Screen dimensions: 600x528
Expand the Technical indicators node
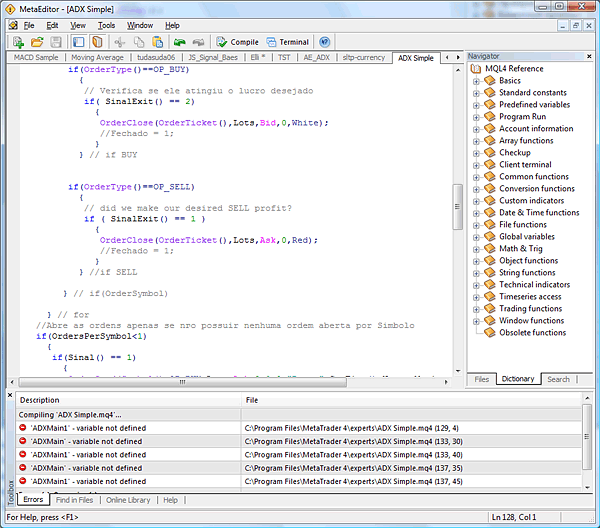click(x=476, y=285)
